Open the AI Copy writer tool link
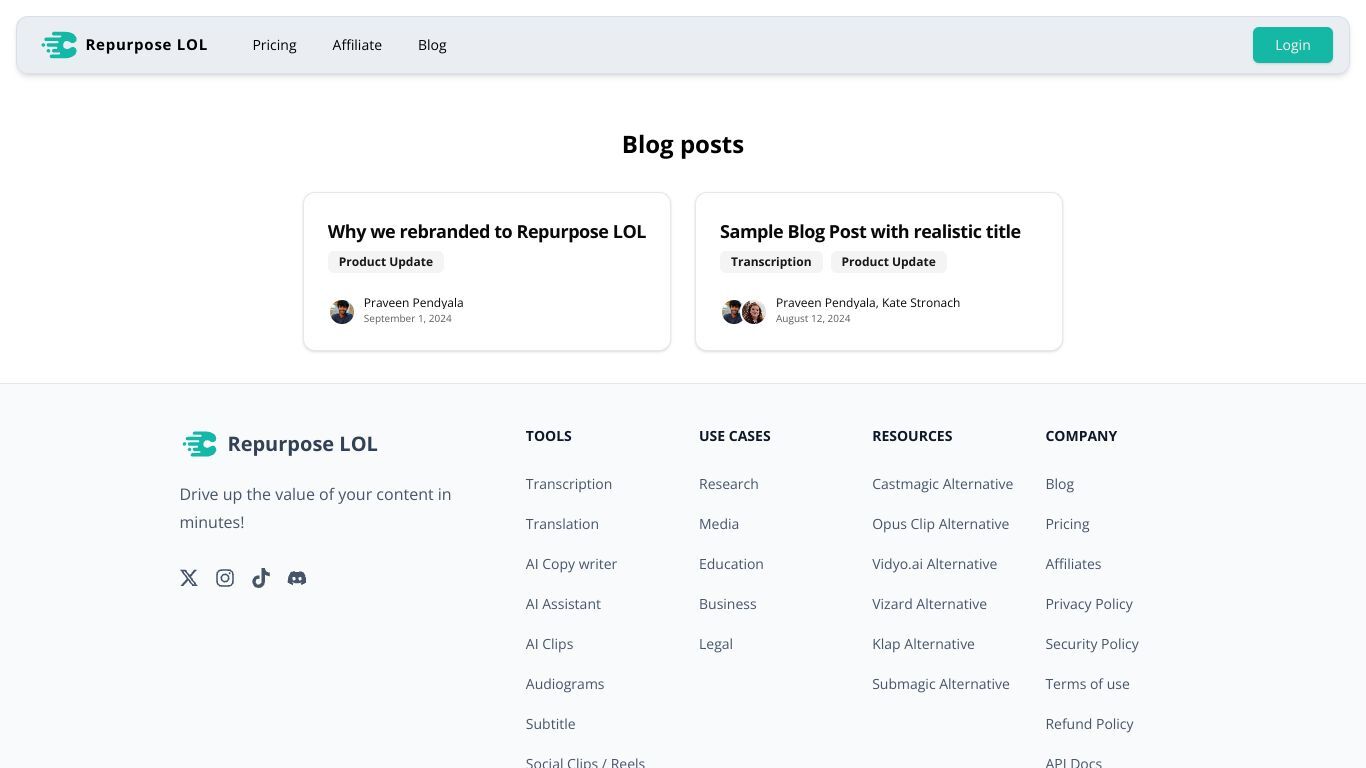1366x768 pixels. click(x=571, y=564)
